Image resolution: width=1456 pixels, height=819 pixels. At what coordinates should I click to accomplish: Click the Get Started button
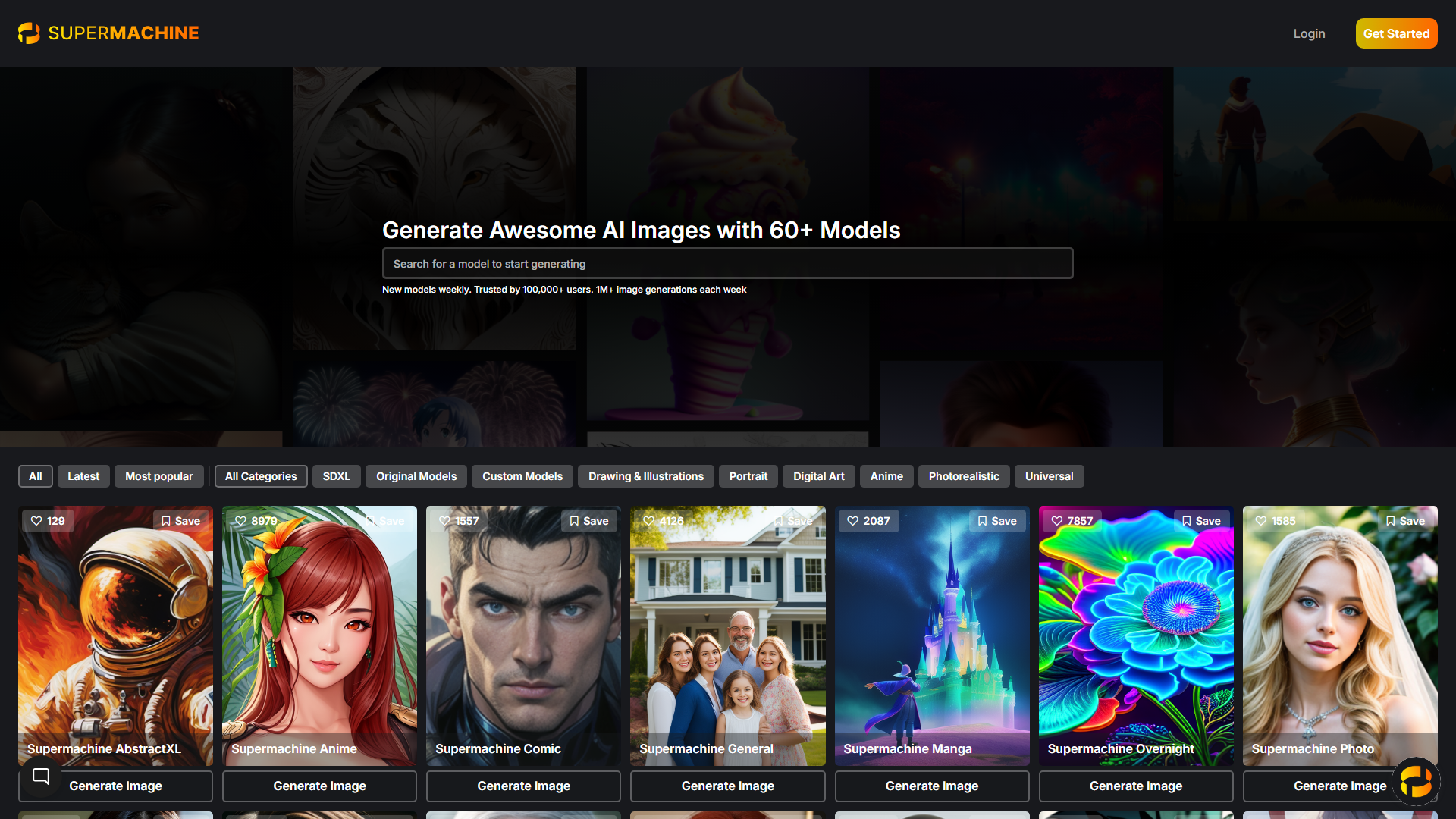point(1396,33)
